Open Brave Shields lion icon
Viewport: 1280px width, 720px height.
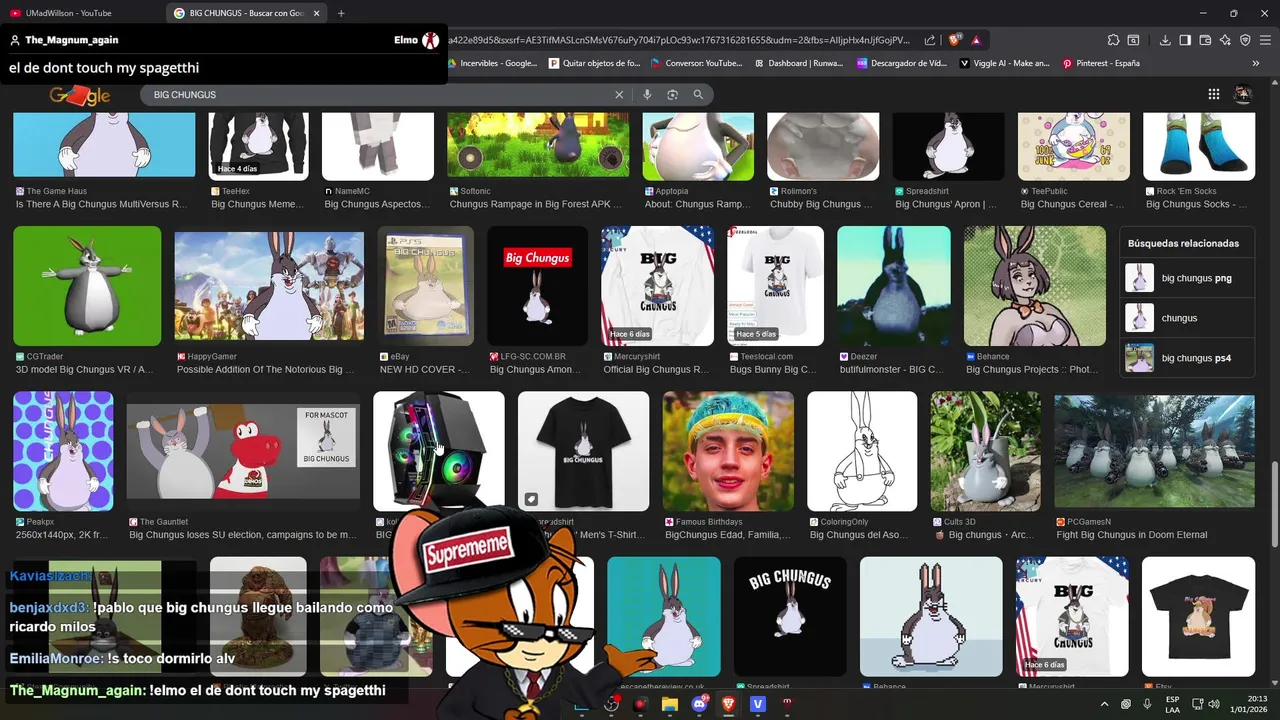point(955,40)
